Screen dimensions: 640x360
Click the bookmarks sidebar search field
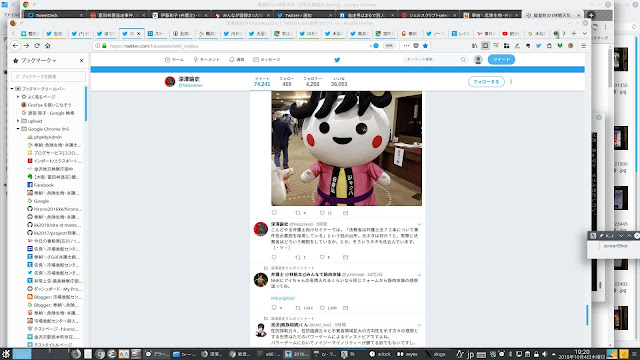pyautogui.click(x=49, y=76)
